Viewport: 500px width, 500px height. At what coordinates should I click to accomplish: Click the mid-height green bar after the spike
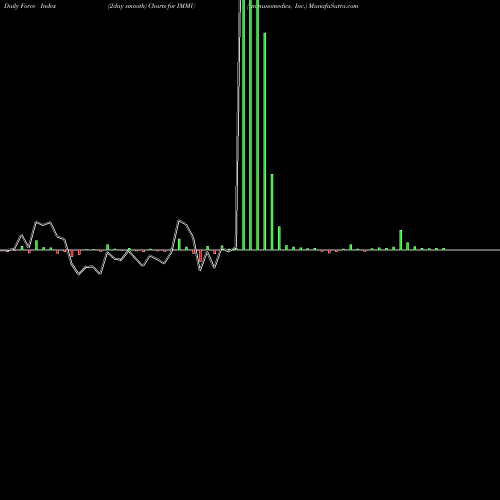tap(272, 212)
